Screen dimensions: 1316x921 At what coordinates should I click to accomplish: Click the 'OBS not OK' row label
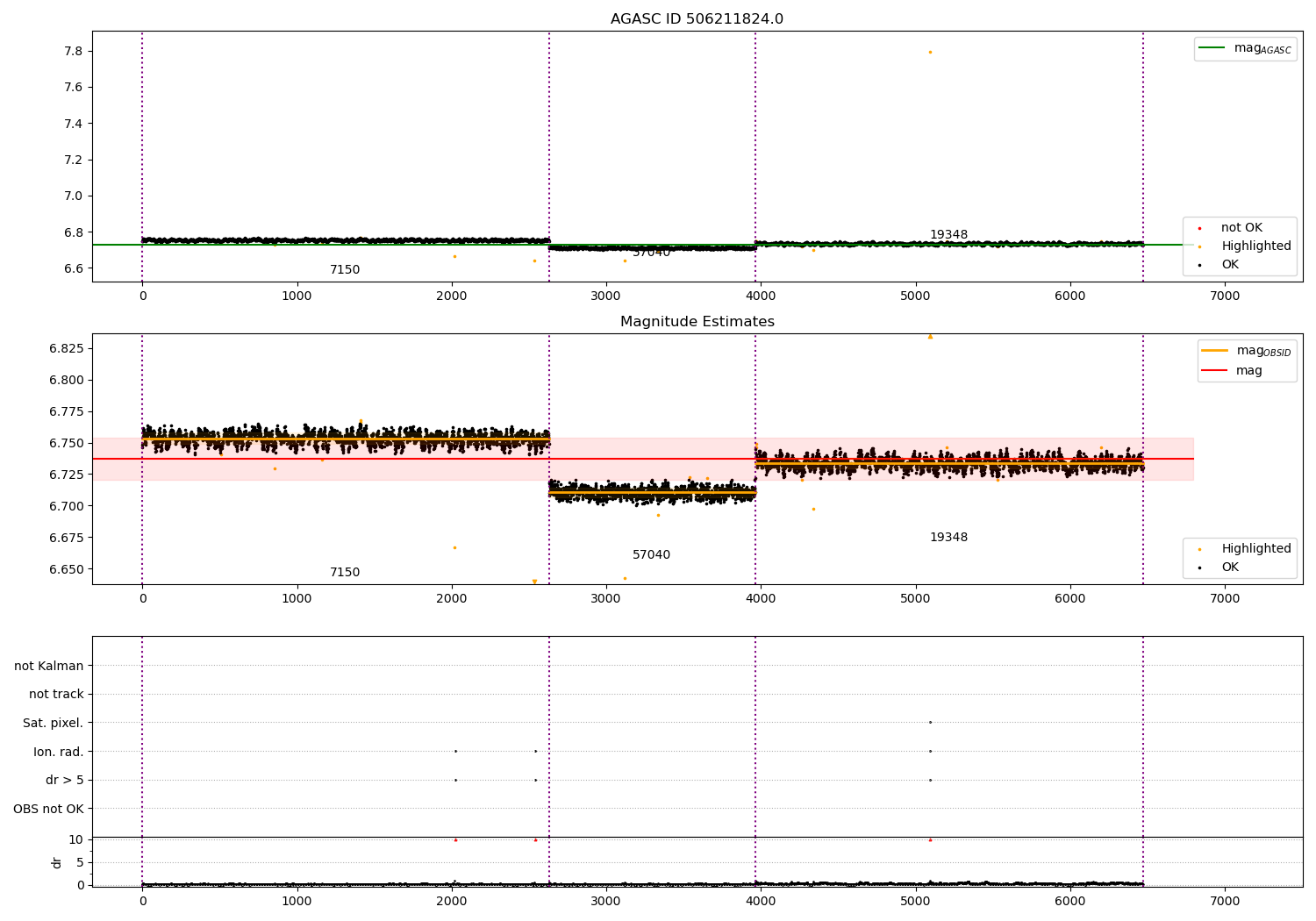coord(48,810)
